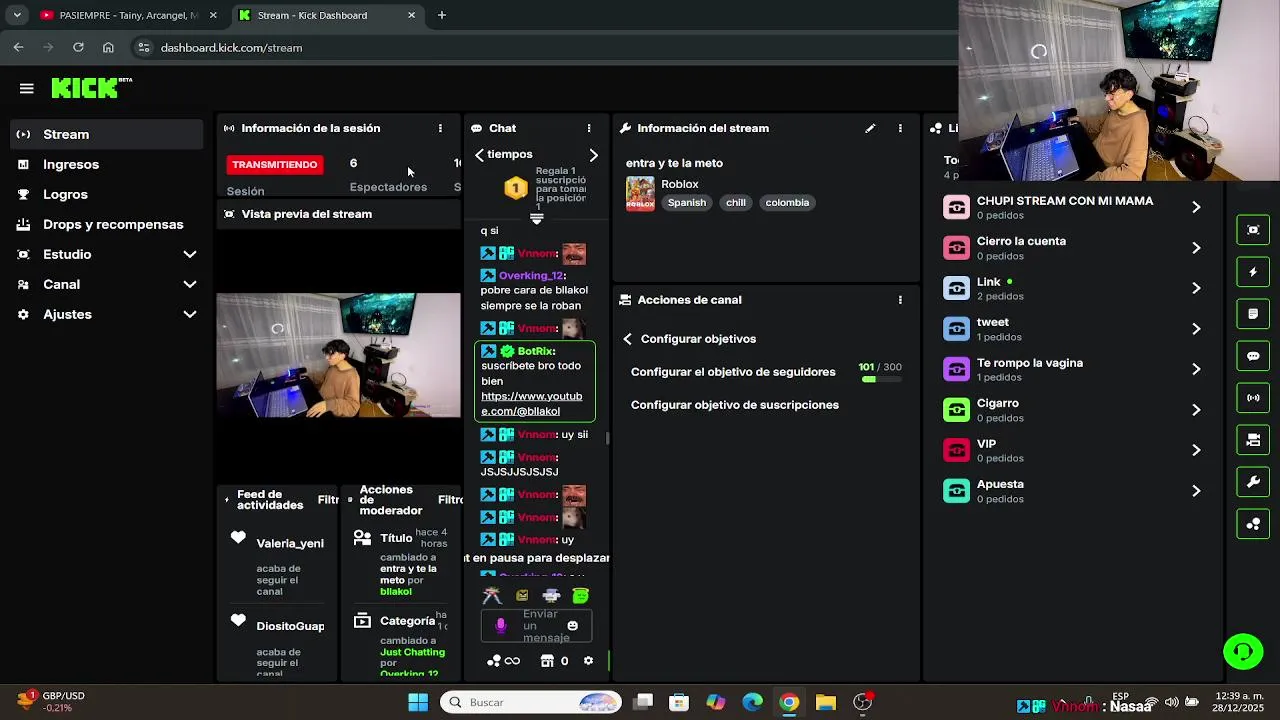Go to previous chat leaderboard with left arrow
Screen dimensions: 1280x720
480,155
